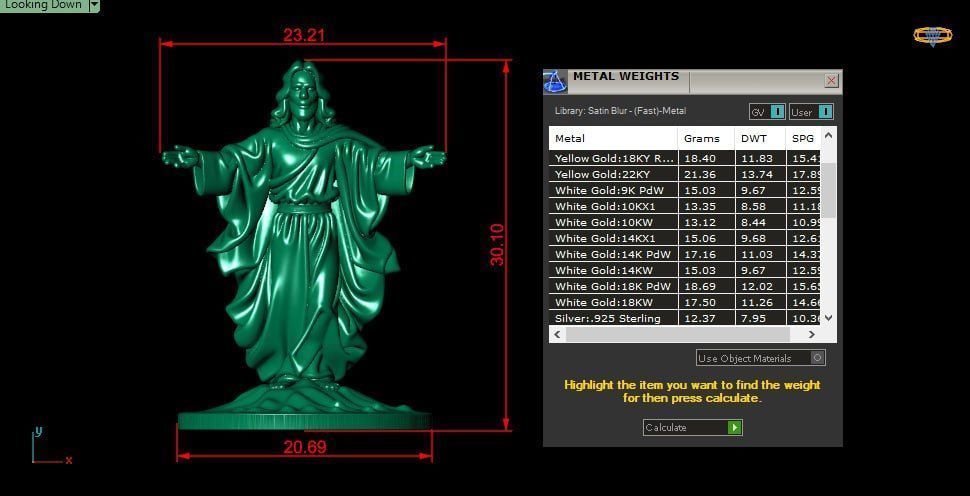Screen dimensions: 970x496
Task: Select the White Gold:14KW row
Action: click(x=685, y=271)
